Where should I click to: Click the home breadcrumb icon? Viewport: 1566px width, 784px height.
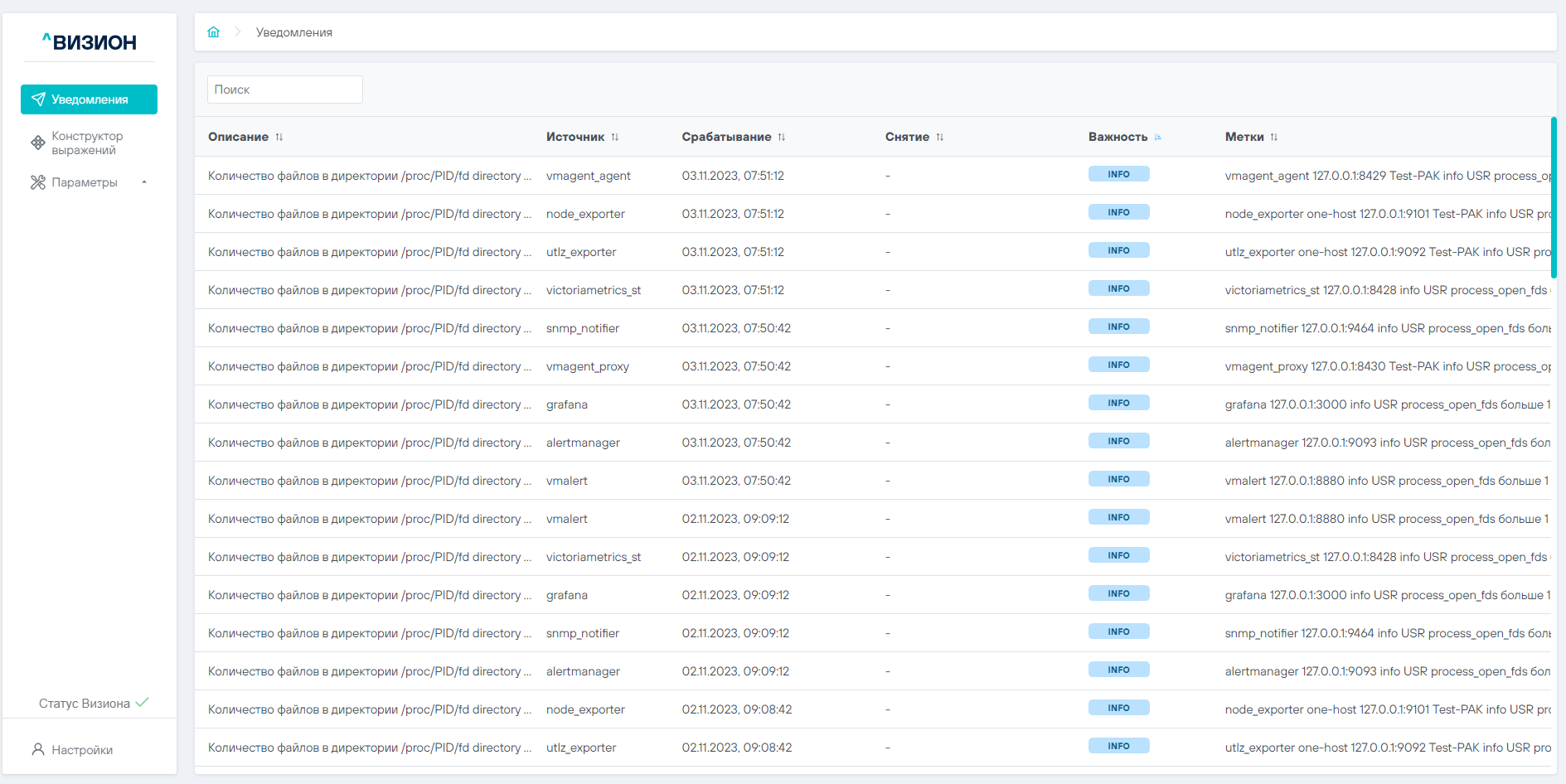pyautogui.click(x=213, y=32)
